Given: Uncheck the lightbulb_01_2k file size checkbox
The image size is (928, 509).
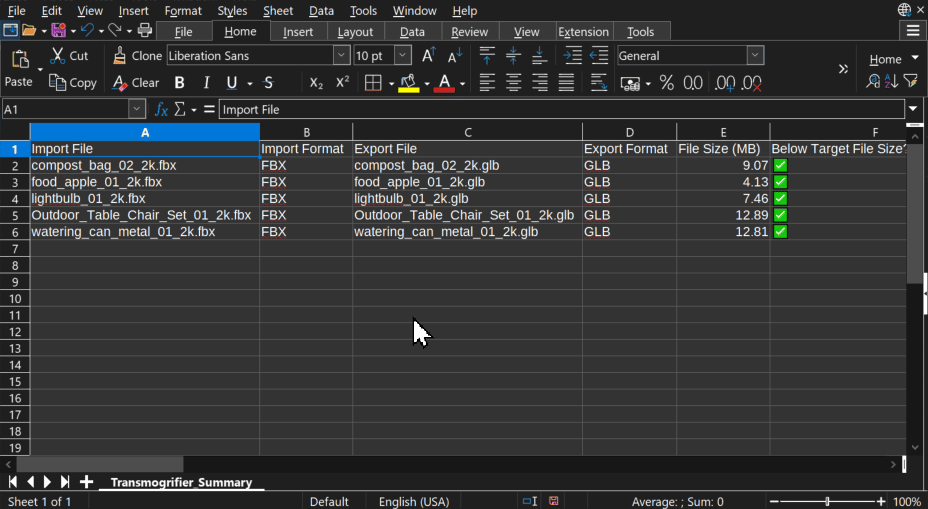Looking at the screenshot, I should 781,199.
